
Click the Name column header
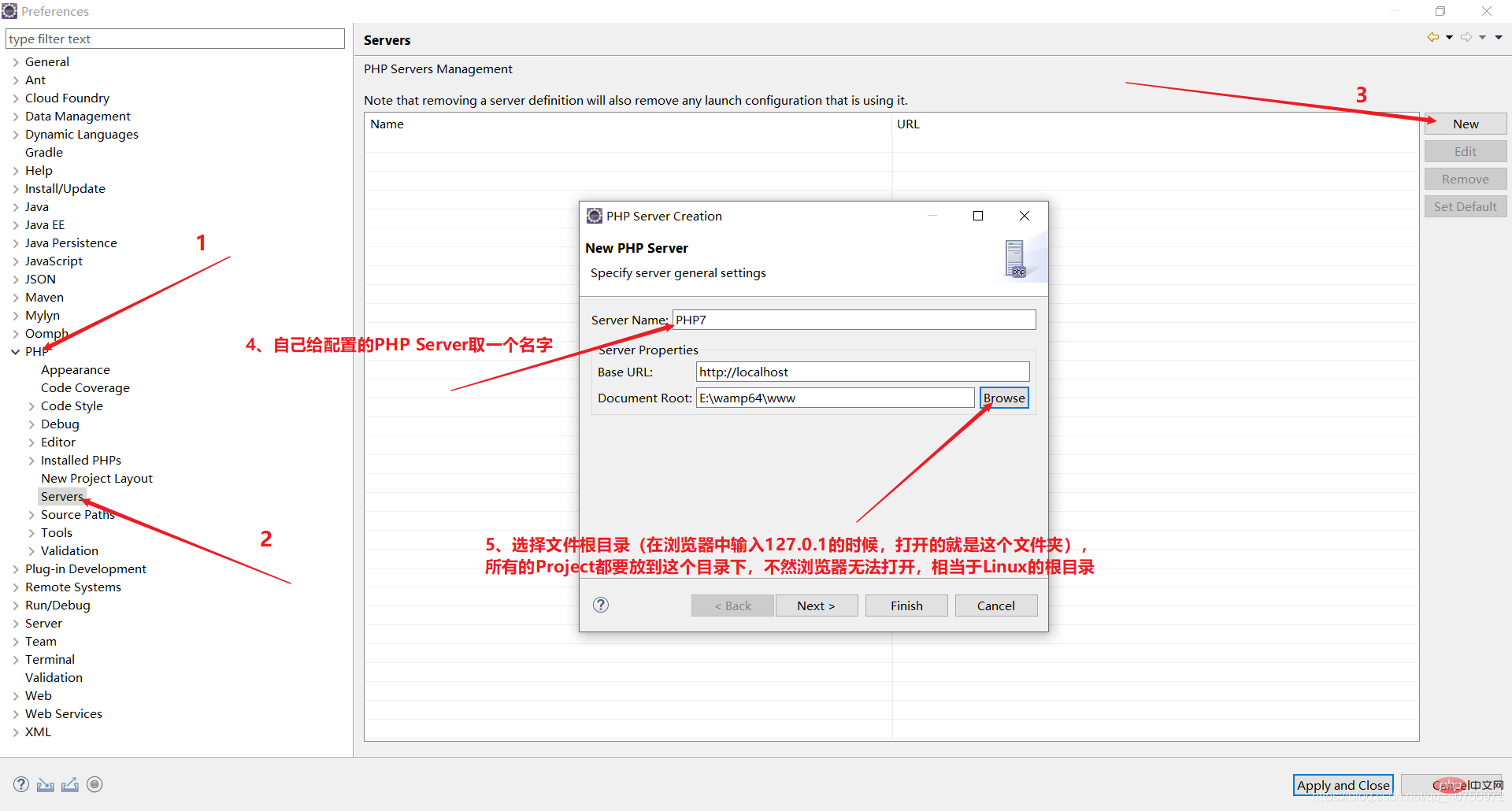(628, 124)
